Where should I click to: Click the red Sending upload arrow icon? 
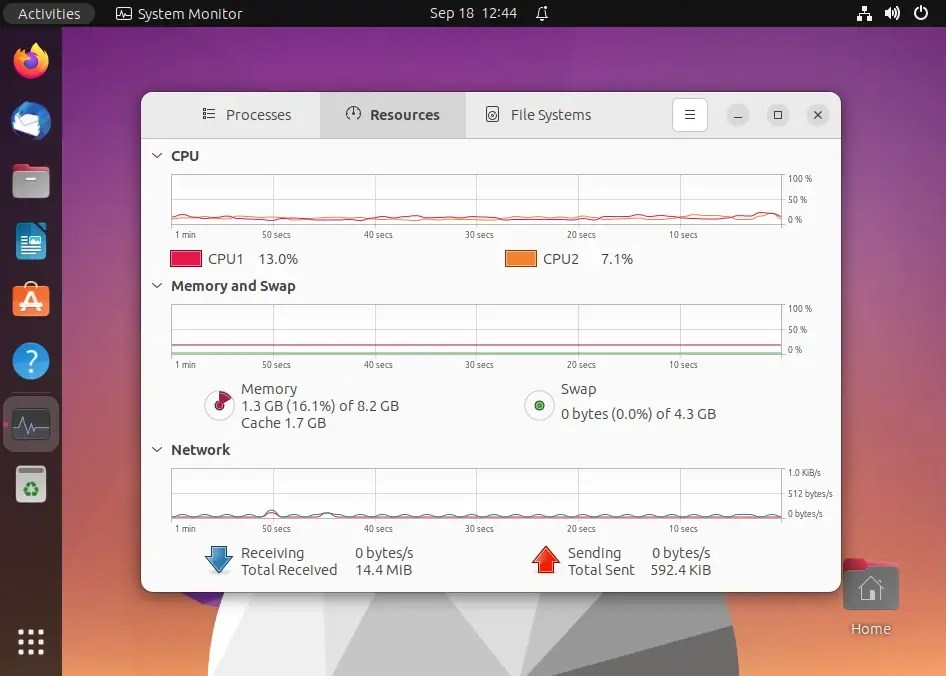[x=545, y=560]
